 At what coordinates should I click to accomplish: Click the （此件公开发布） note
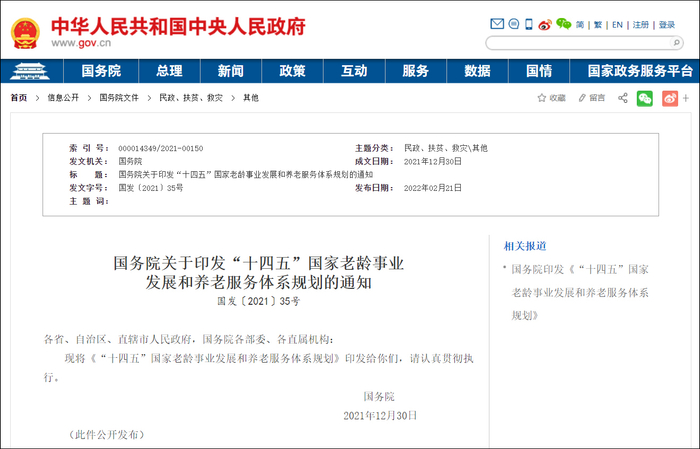(107, 434)
